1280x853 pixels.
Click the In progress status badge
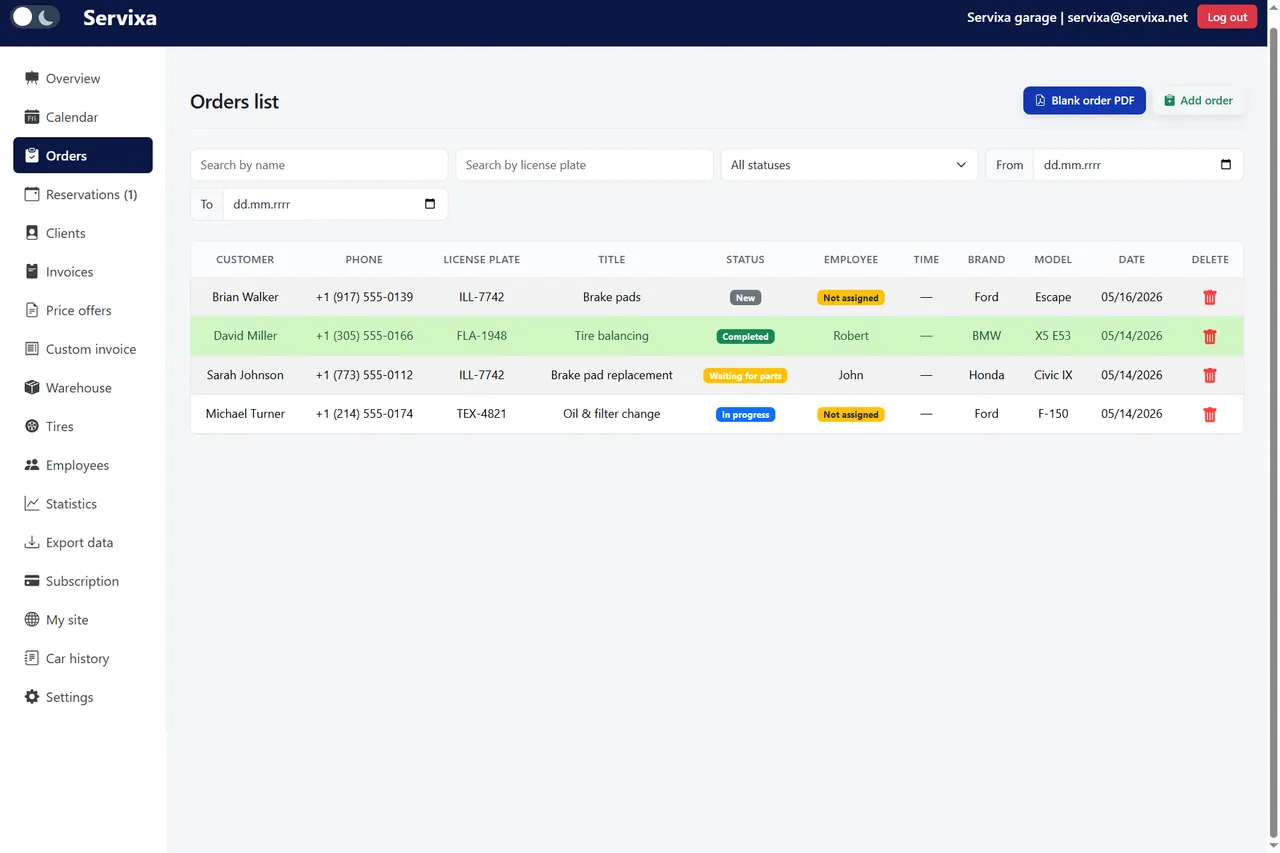(x=745, y=415)
